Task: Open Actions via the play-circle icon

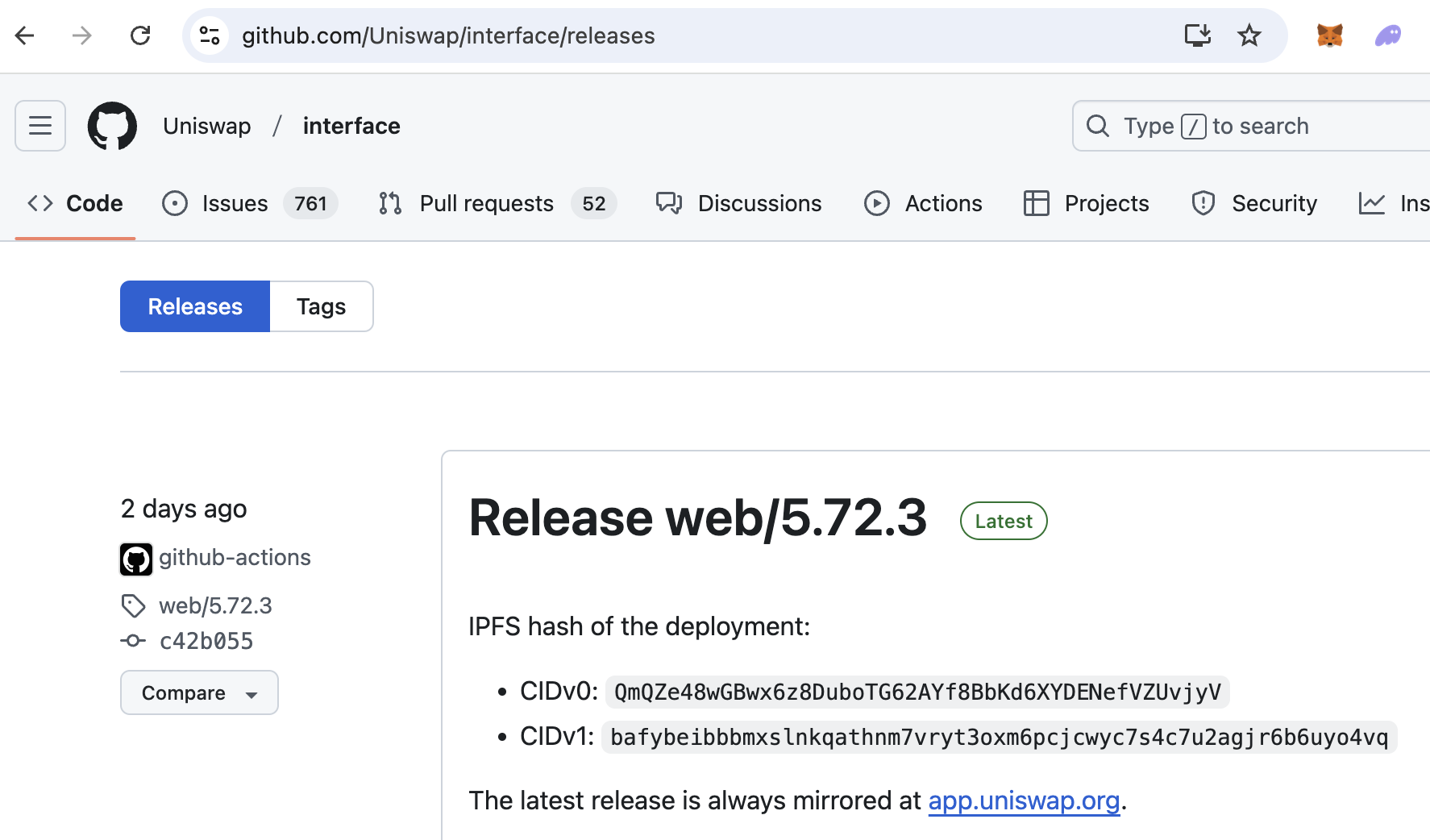Action: (878, 203)
